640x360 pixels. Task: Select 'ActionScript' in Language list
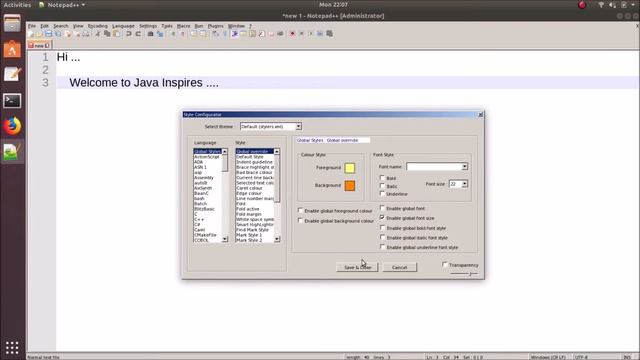point(207,157)
